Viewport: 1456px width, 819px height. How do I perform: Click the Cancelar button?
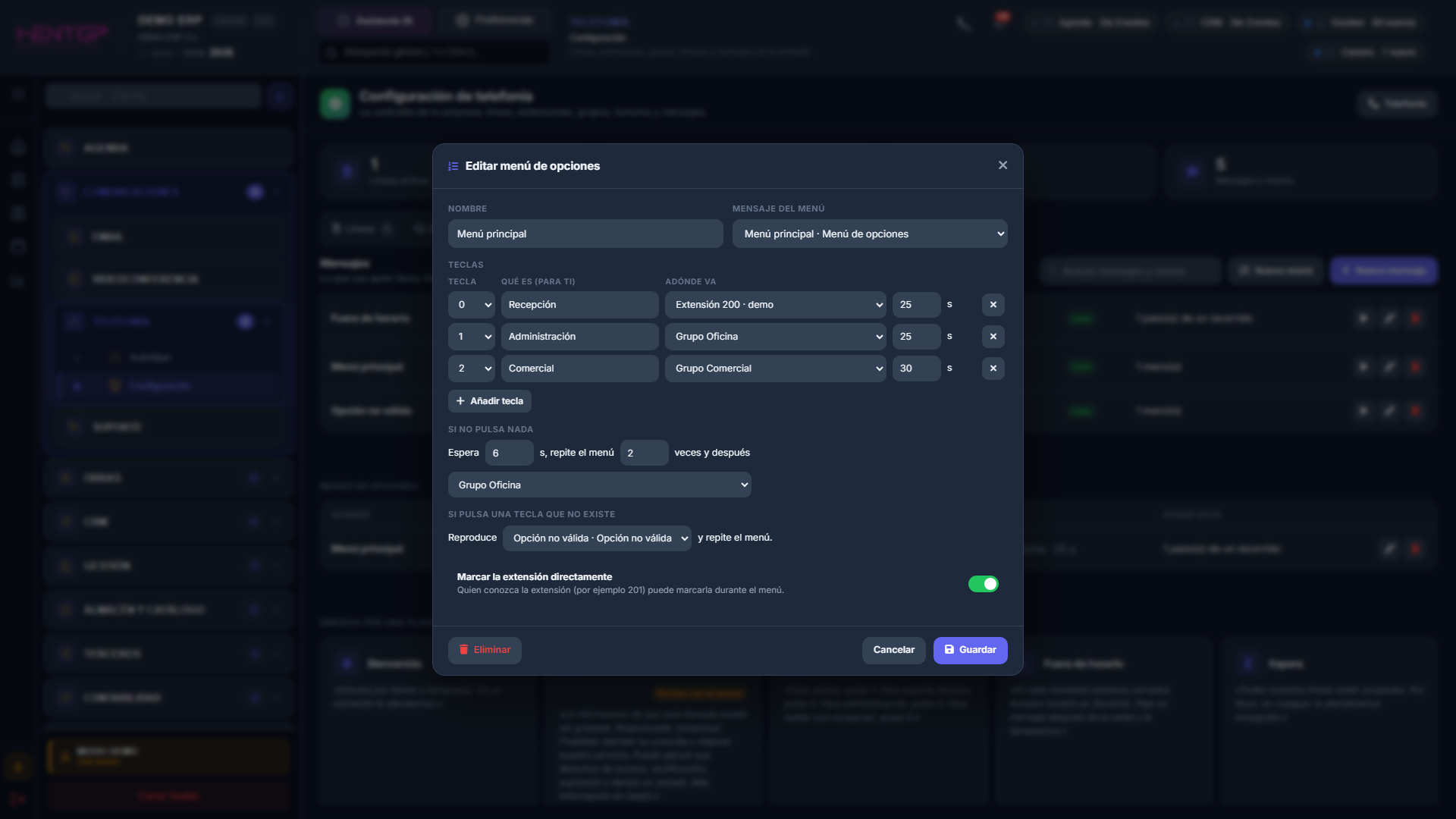(x=893, y=650)
